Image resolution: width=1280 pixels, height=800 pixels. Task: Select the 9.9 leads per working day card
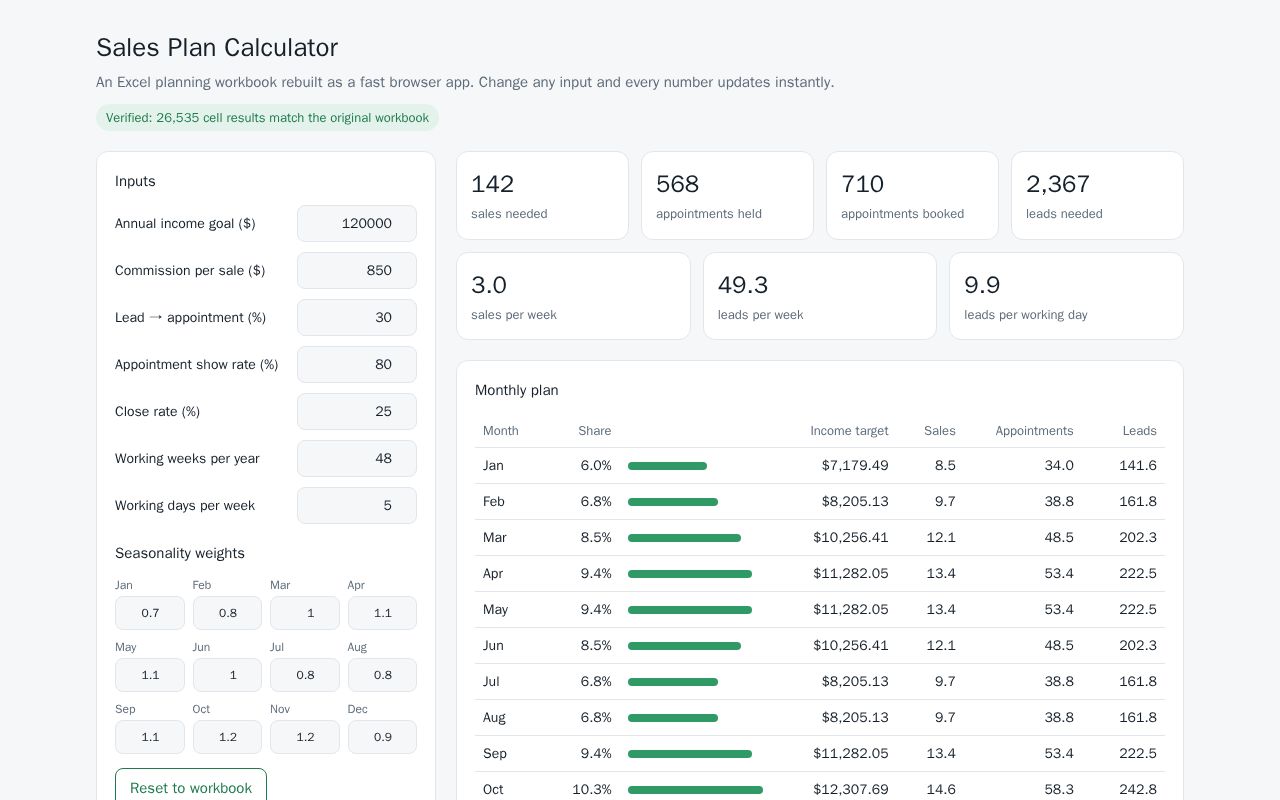tap(1066, 296)
